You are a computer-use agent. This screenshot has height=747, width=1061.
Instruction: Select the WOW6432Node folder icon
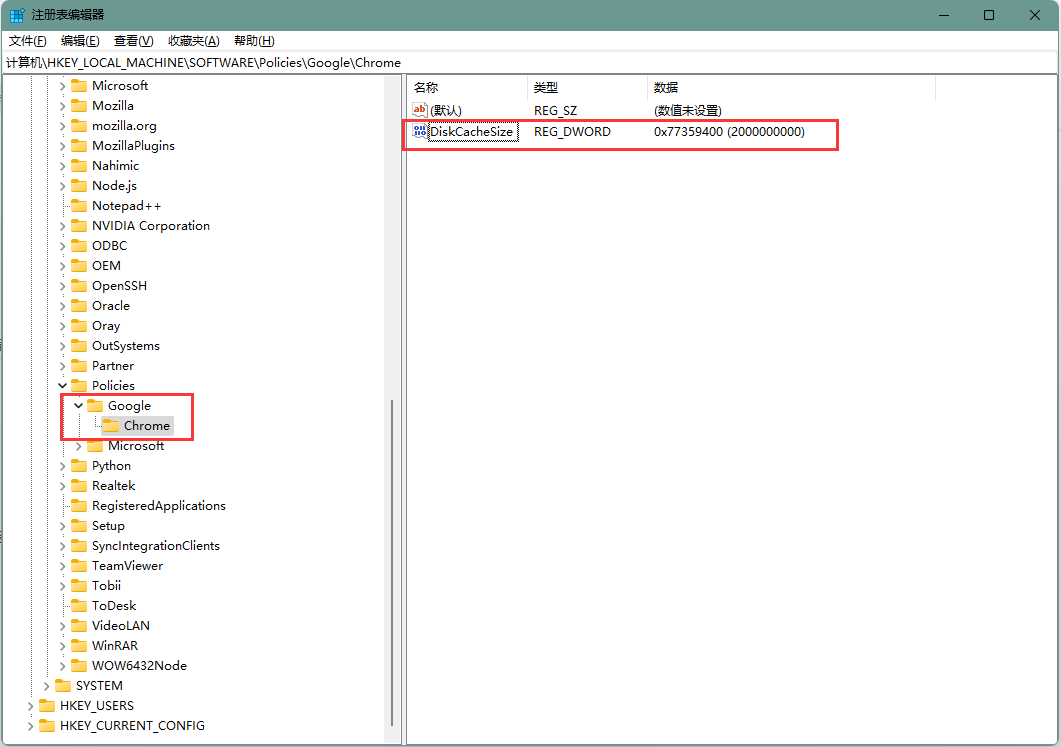(x=79, y=665)
